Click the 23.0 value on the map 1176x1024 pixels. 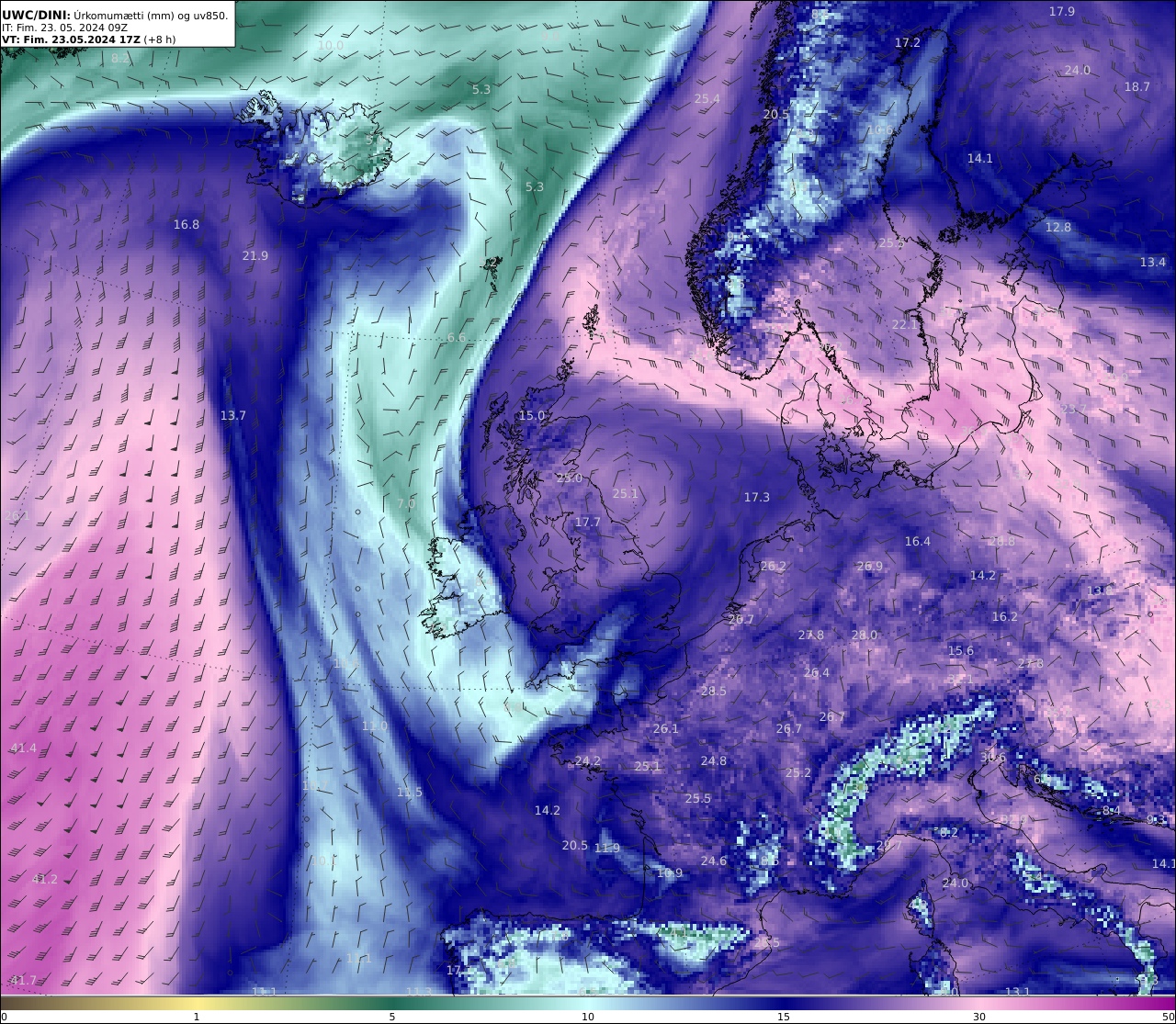[x=570, y=478]
